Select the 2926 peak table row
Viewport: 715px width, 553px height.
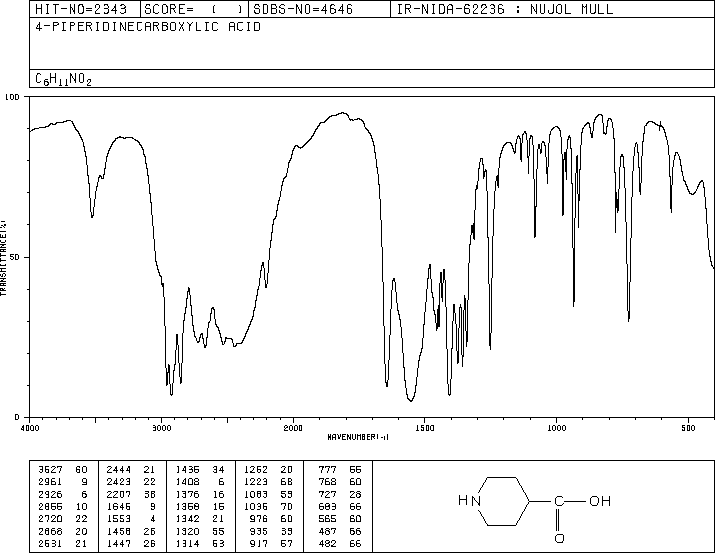[x=63, y=494]
